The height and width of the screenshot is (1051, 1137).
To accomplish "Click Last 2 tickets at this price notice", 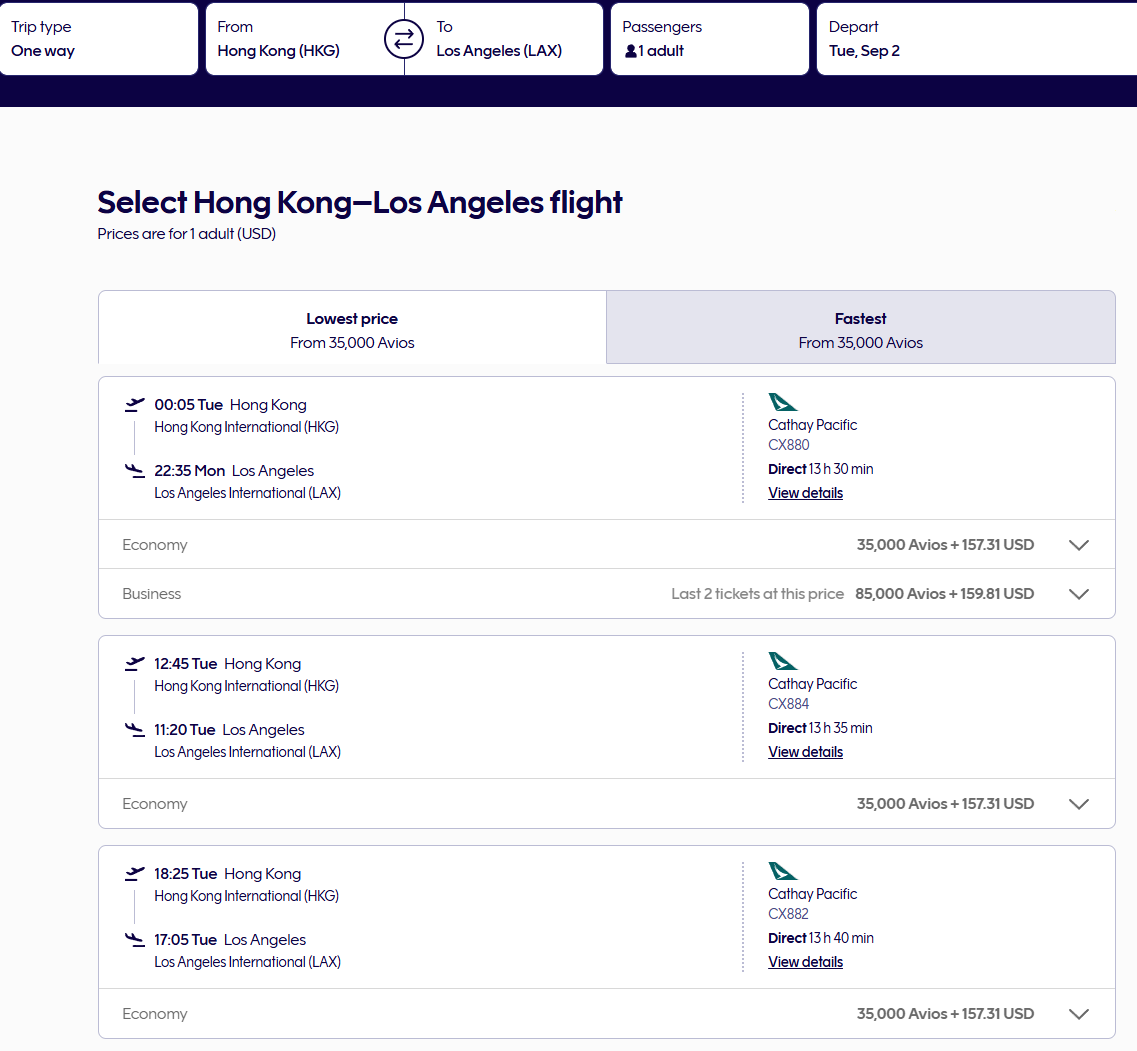I will click(758, 594).
